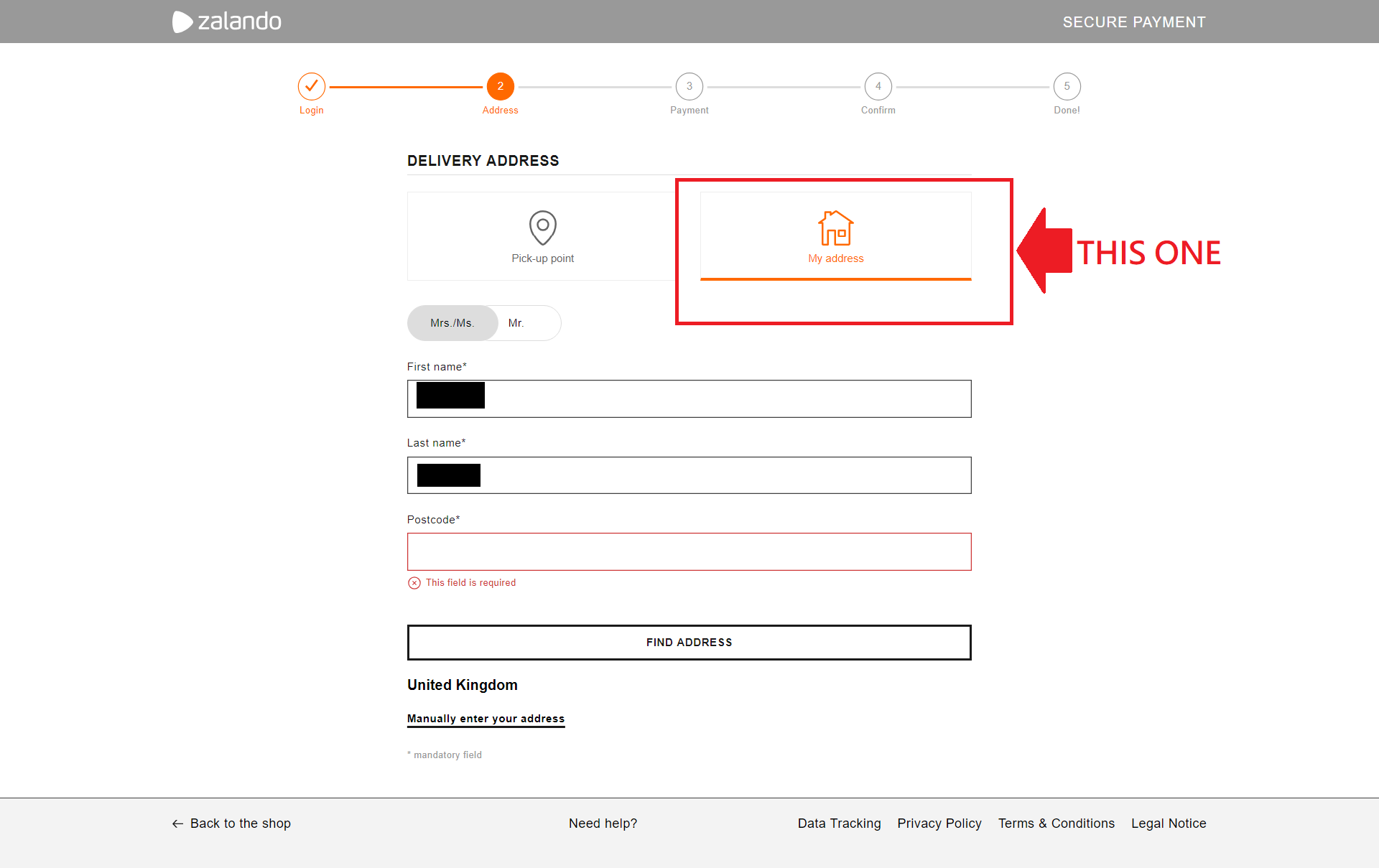Click the map pin Pick-up point icon
This screenshot has height=868, width=1379.
click(543, 228)
